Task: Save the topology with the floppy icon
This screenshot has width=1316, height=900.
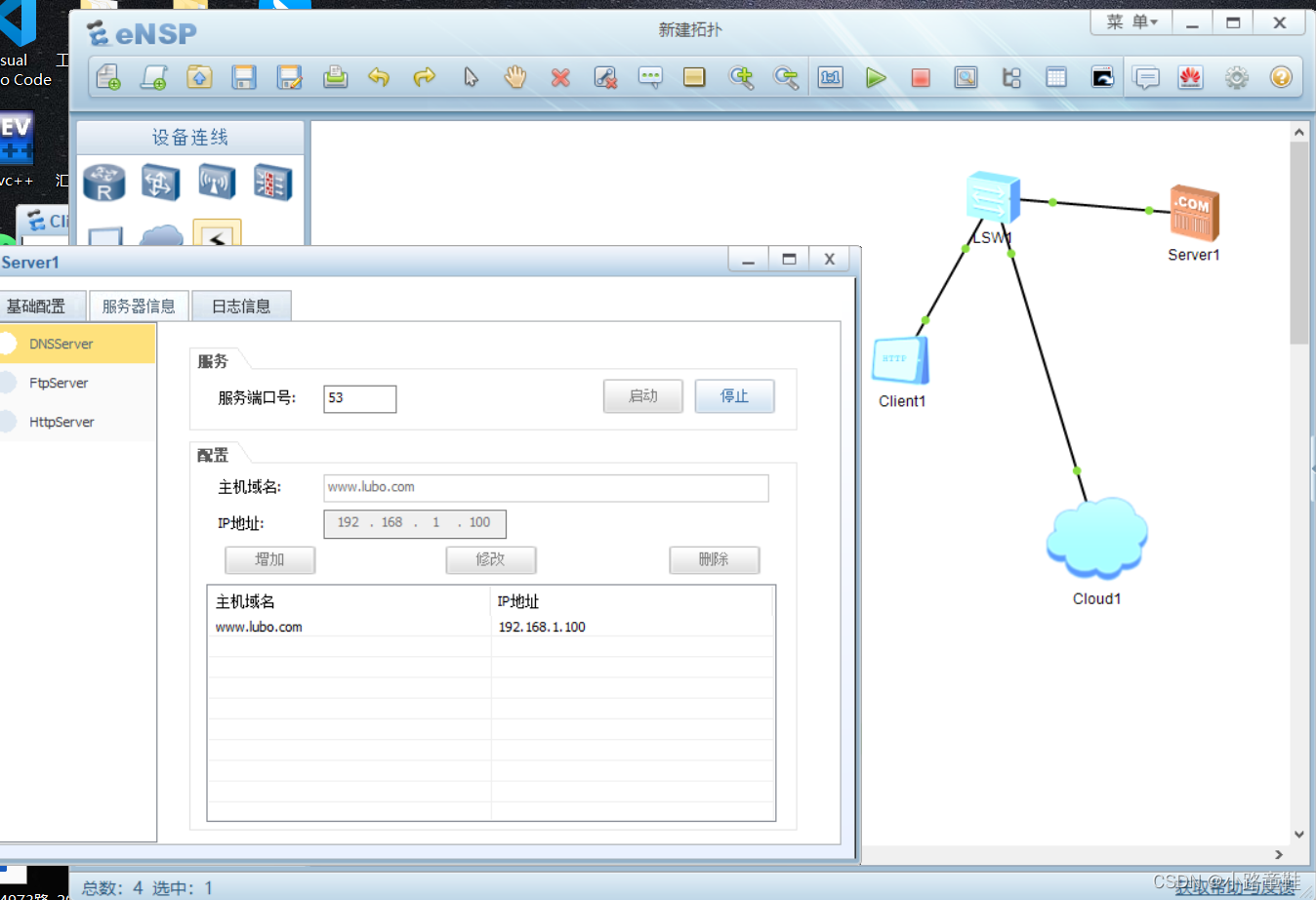Action: point(244,77)
